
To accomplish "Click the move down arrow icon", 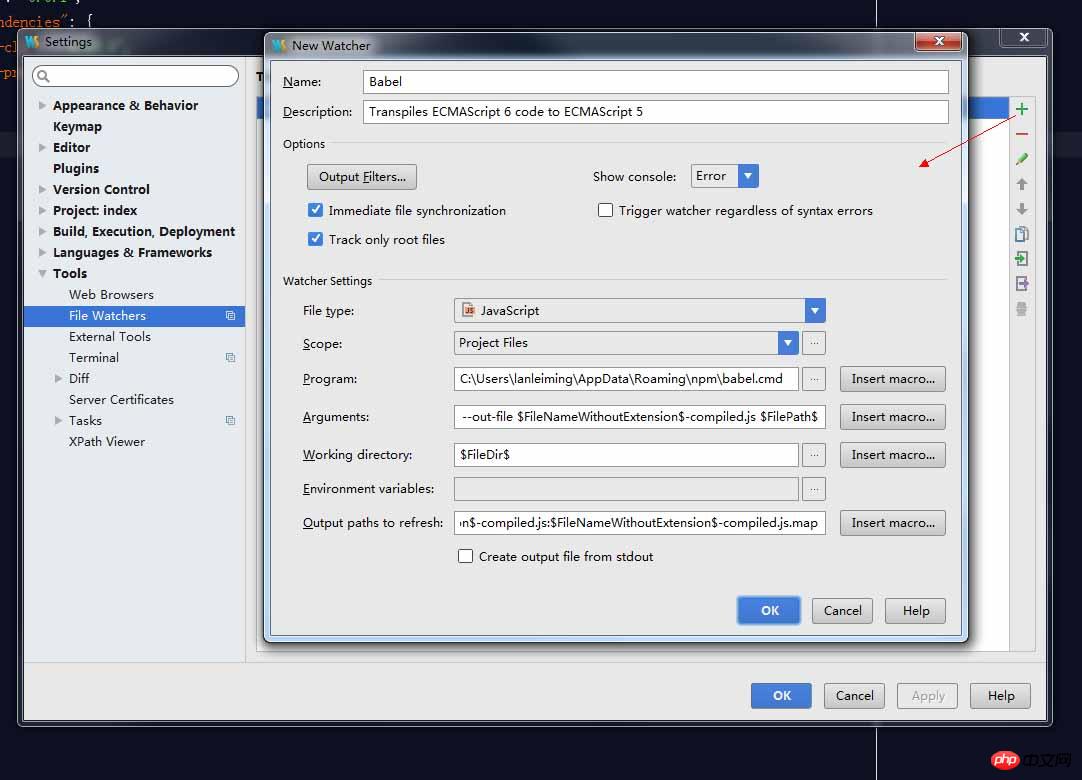I will [1022, 208].
